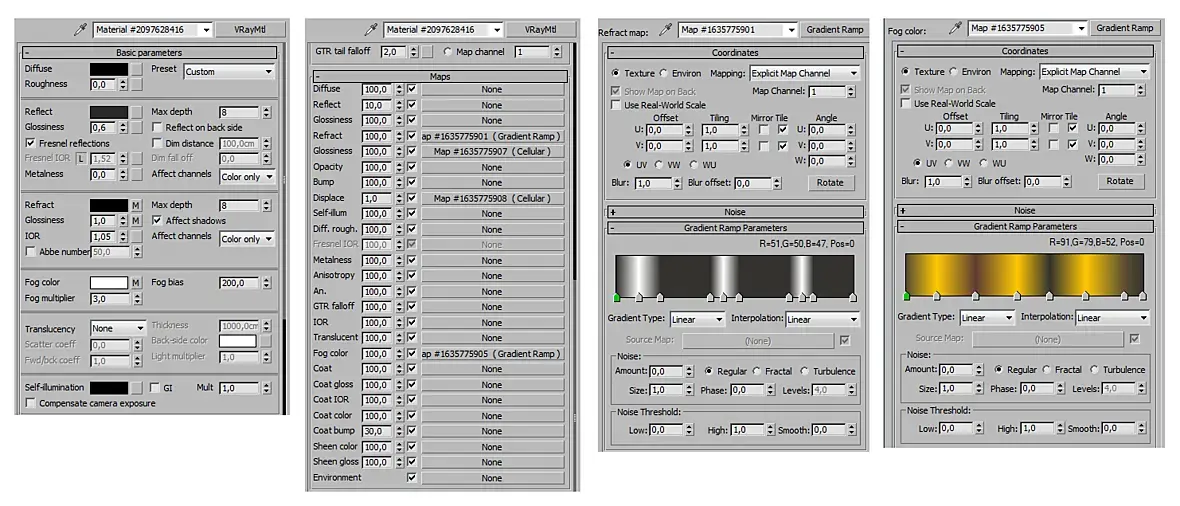Collapse the Maps rollout
This screenshot has width=1180, height=506.
pos(439,77)
